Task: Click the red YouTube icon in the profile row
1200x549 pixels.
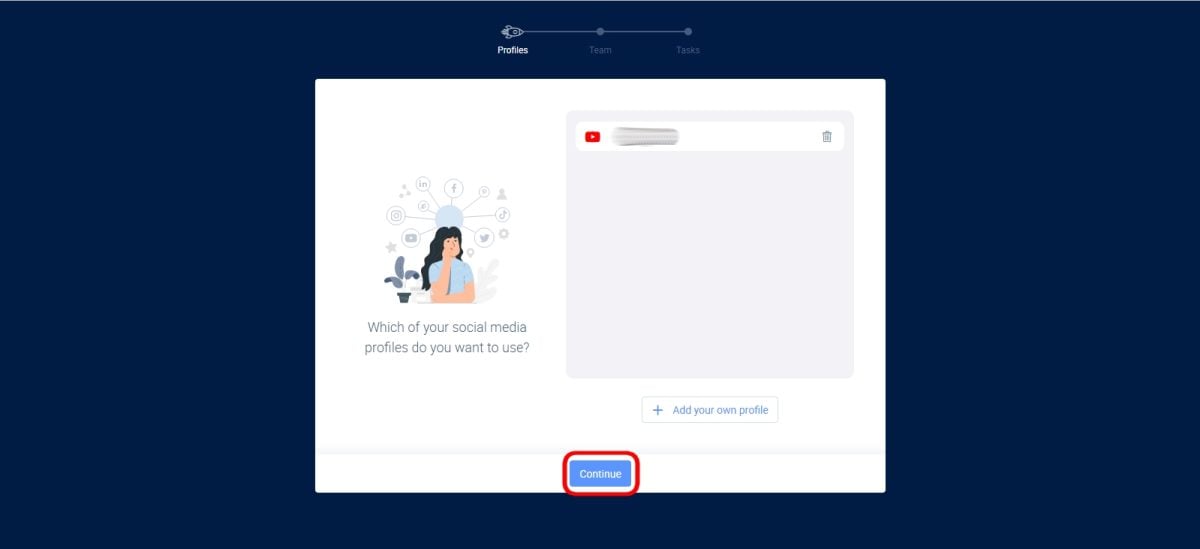Action: (x=592, y=137)
